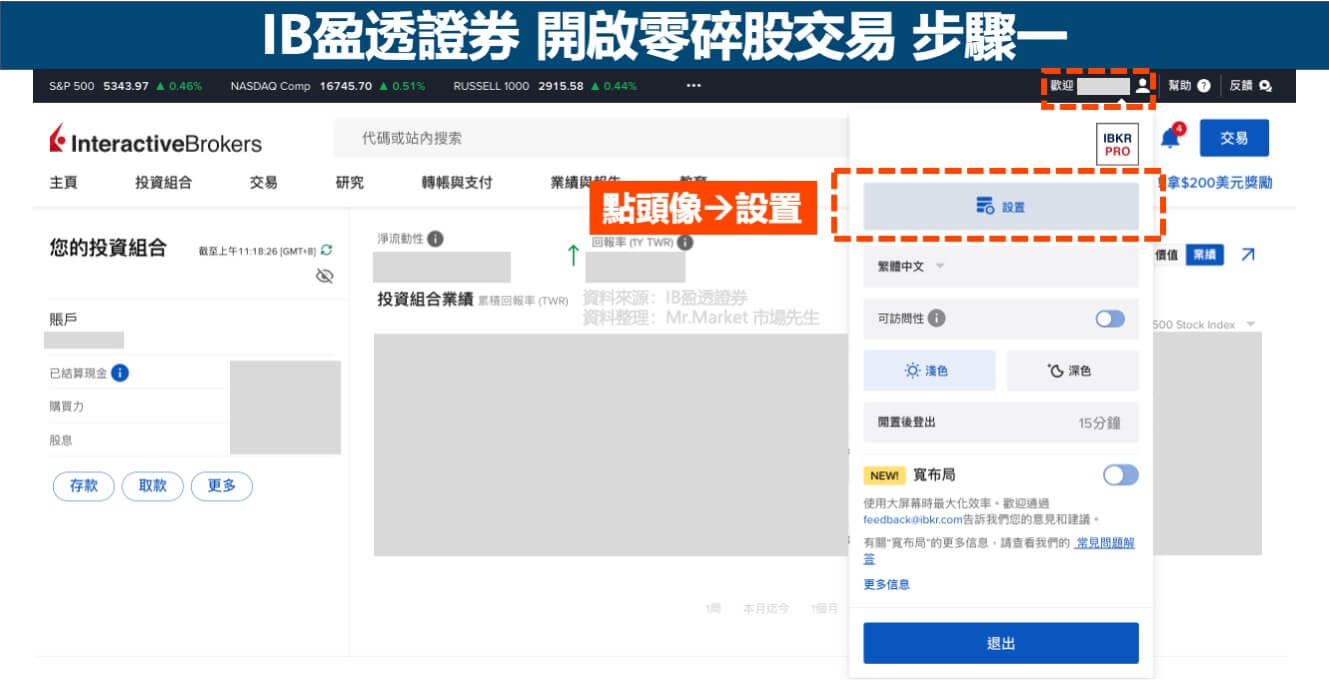
Task: Click the 回報率 info icon
Action: click(x=685, y=242)
